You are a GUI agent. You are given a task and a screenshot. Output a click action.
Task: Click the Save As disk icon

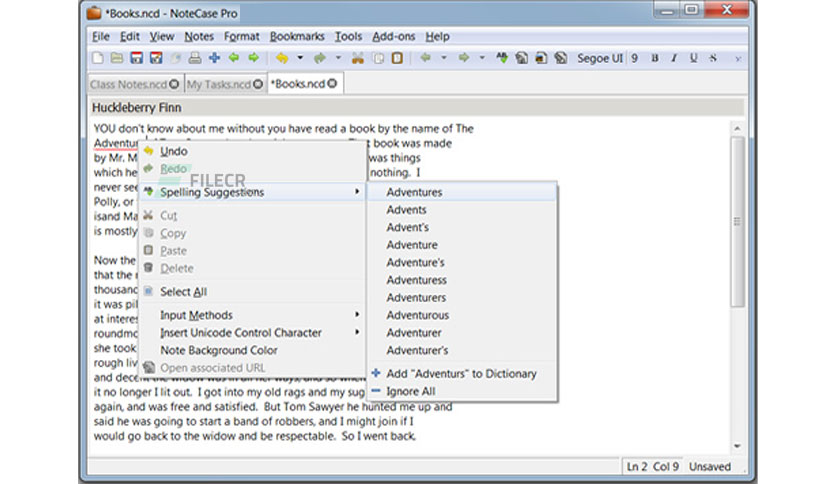click(x=156, y=58)
